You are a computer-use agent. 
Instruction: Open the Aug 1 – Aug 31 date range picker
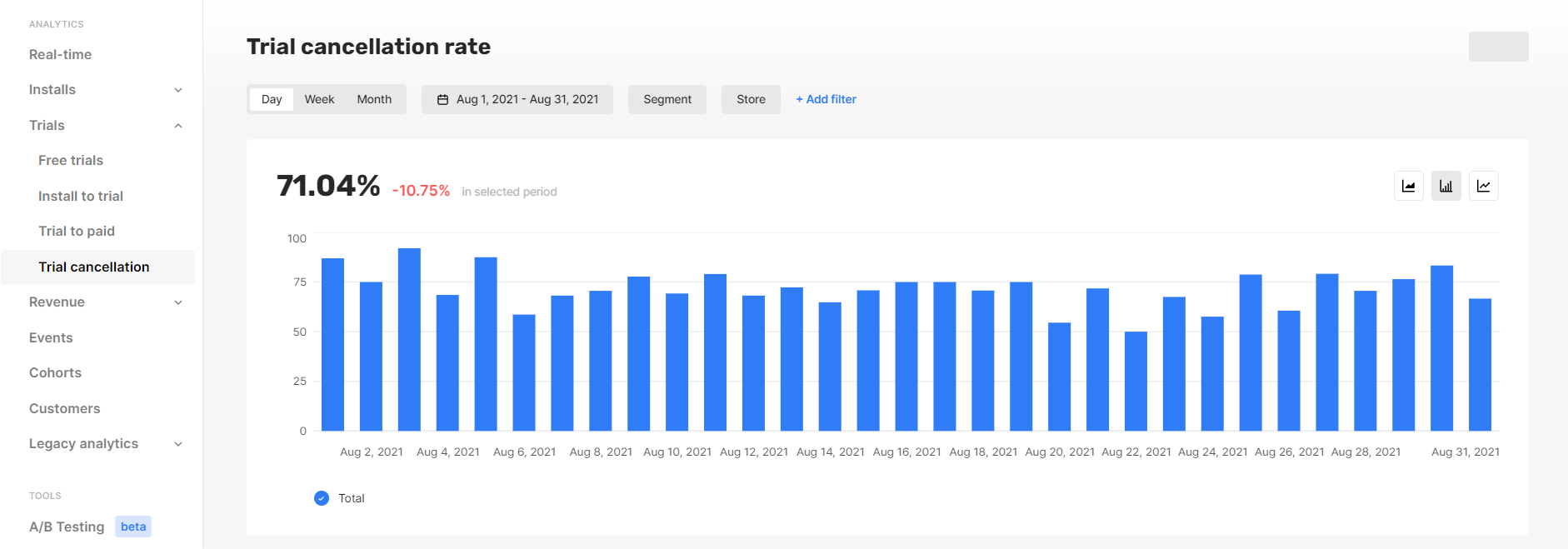tap(517, 99)
